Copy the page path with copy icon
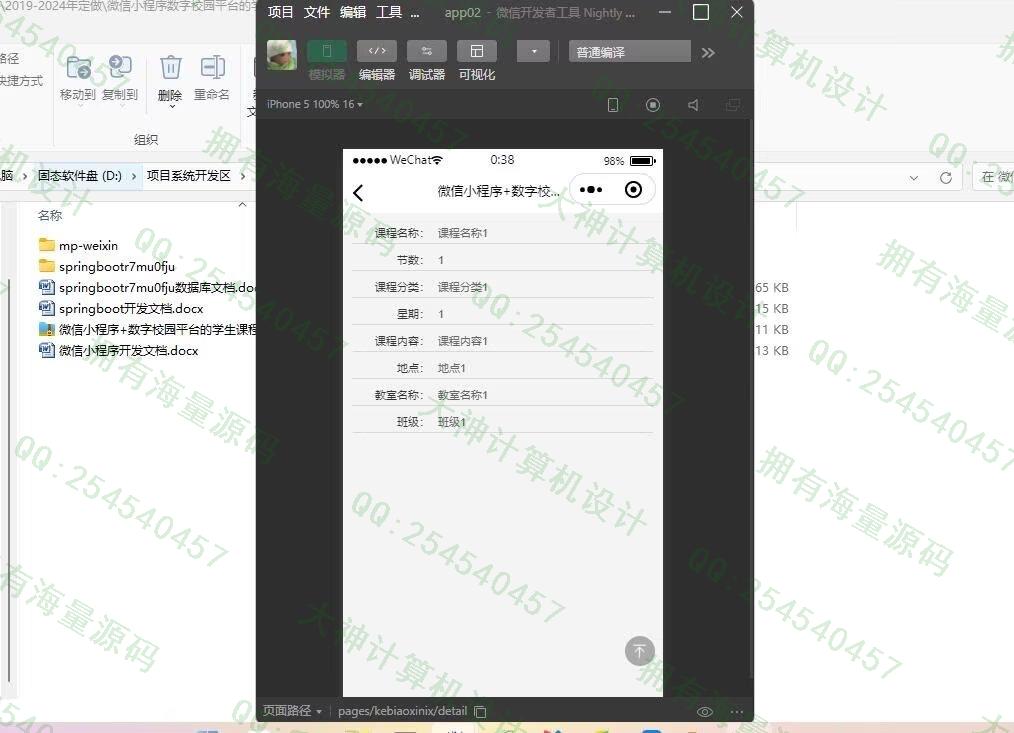1014x733 pixels. [x=480, y=712]
